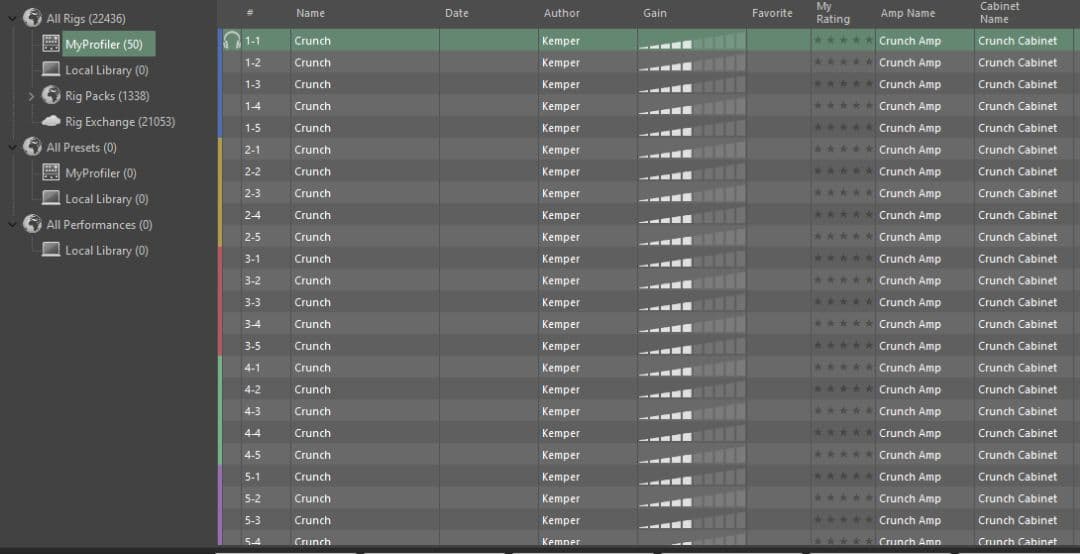1080x554 pixels.
Task: Select the Crunch rig in row 5-2
Action: pos(312,499)
